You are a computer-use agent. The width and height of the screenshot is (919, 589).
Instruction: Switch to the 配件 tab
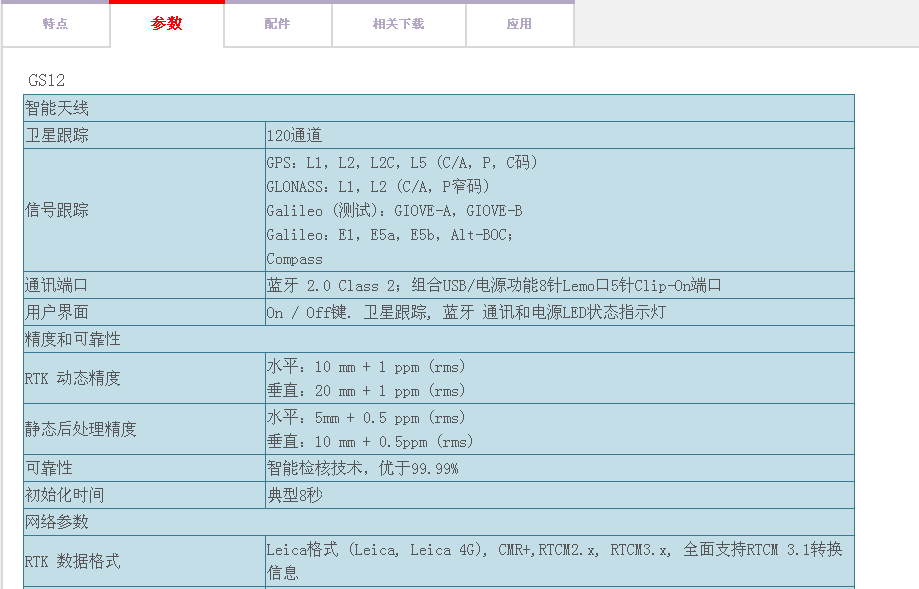point(277,24)
